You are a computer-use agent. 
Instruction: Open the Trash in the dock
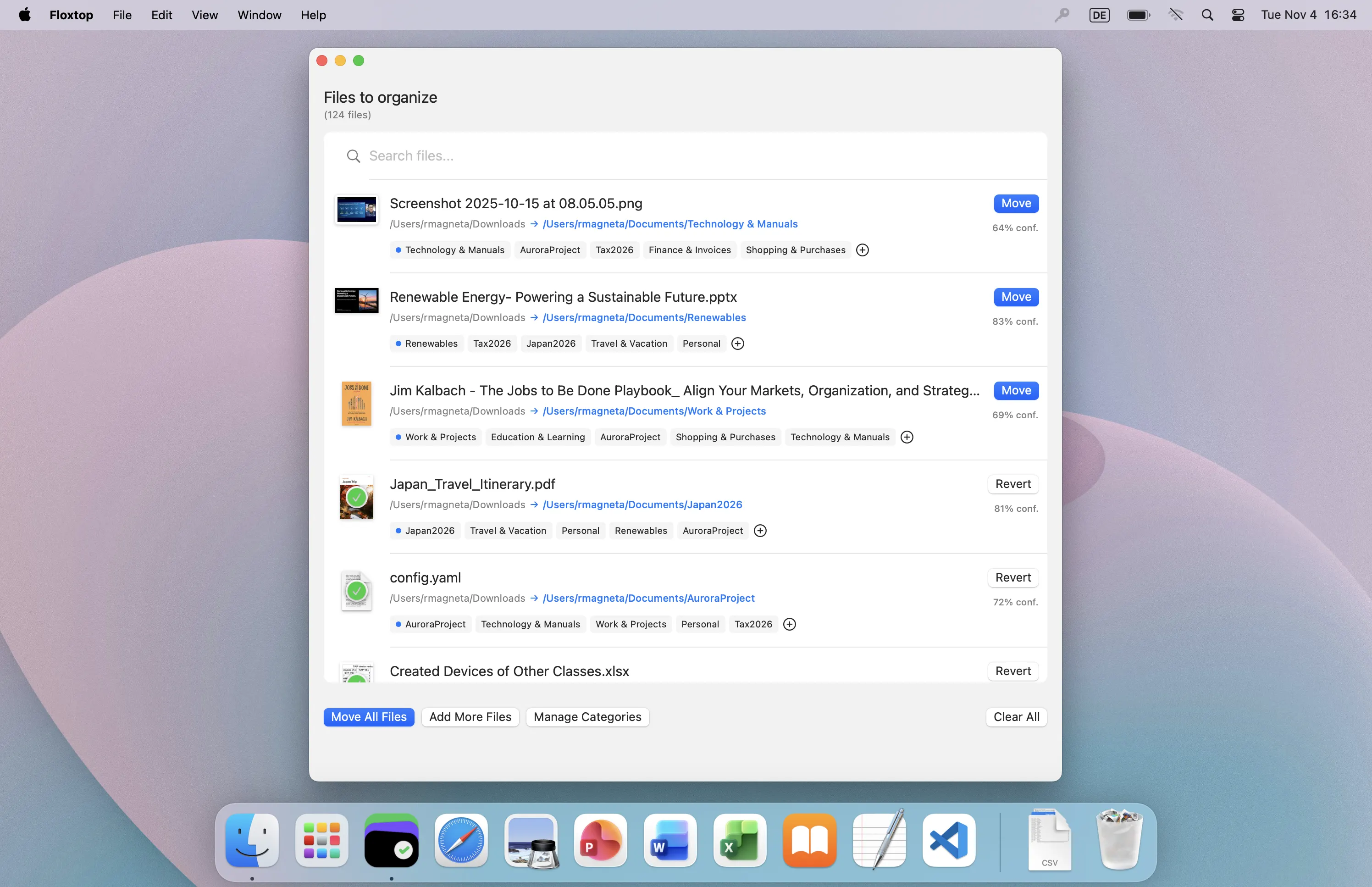[x=1119, y=839]
